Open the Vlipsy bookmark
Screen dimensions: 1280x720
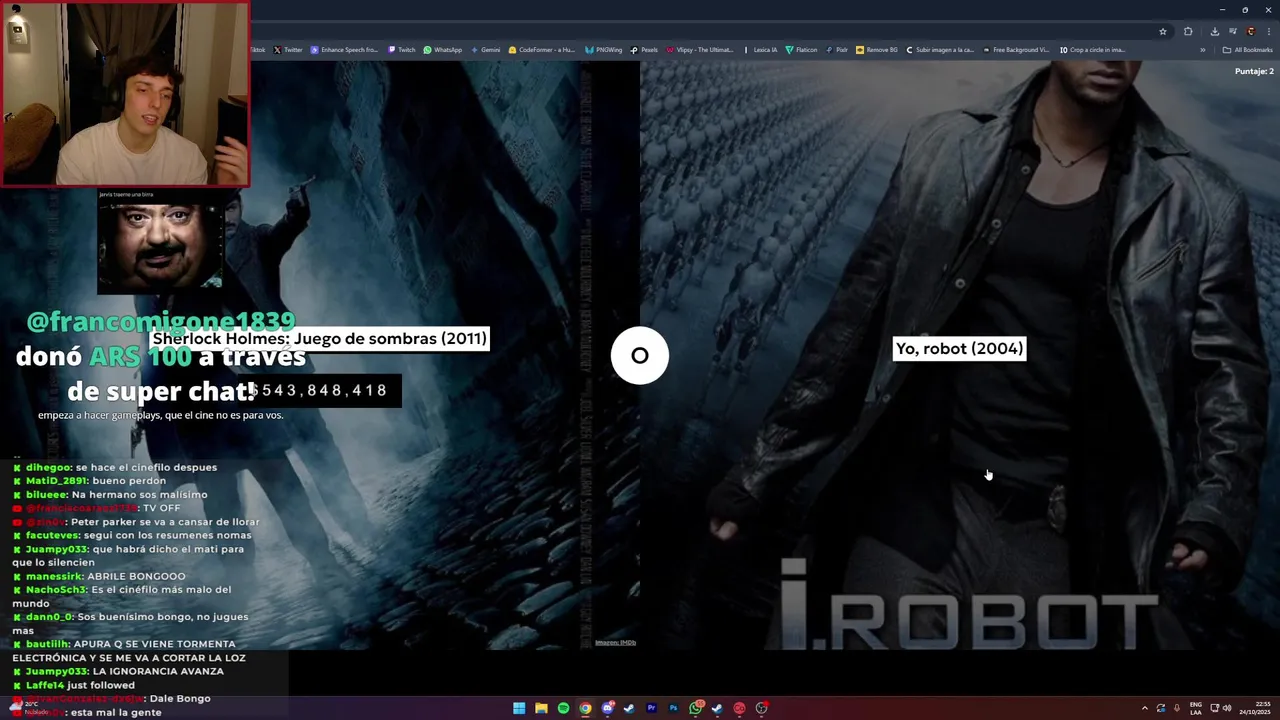coord(700,49)
